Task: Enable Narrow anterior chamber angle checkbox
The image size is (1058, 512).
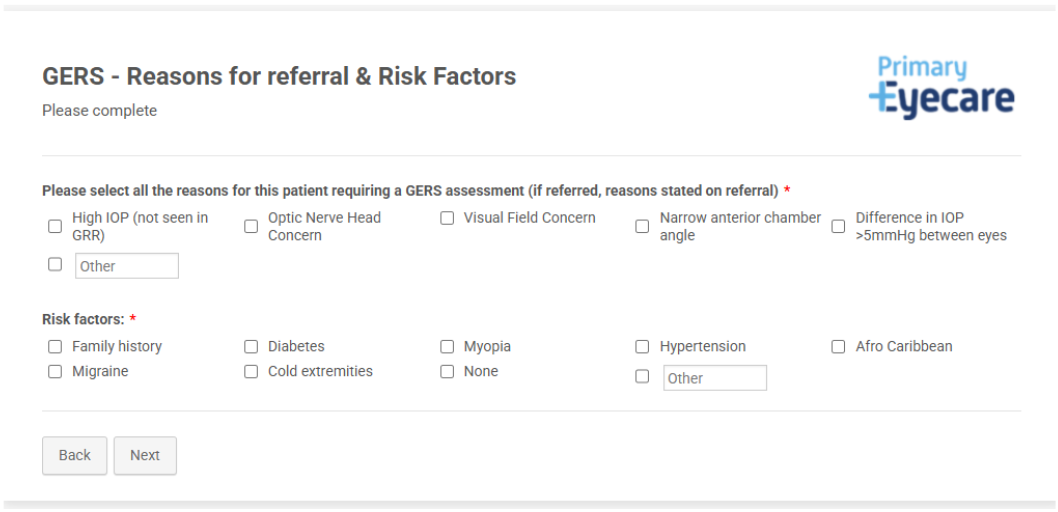Action: pyautogui.click(x=643, y=227)
